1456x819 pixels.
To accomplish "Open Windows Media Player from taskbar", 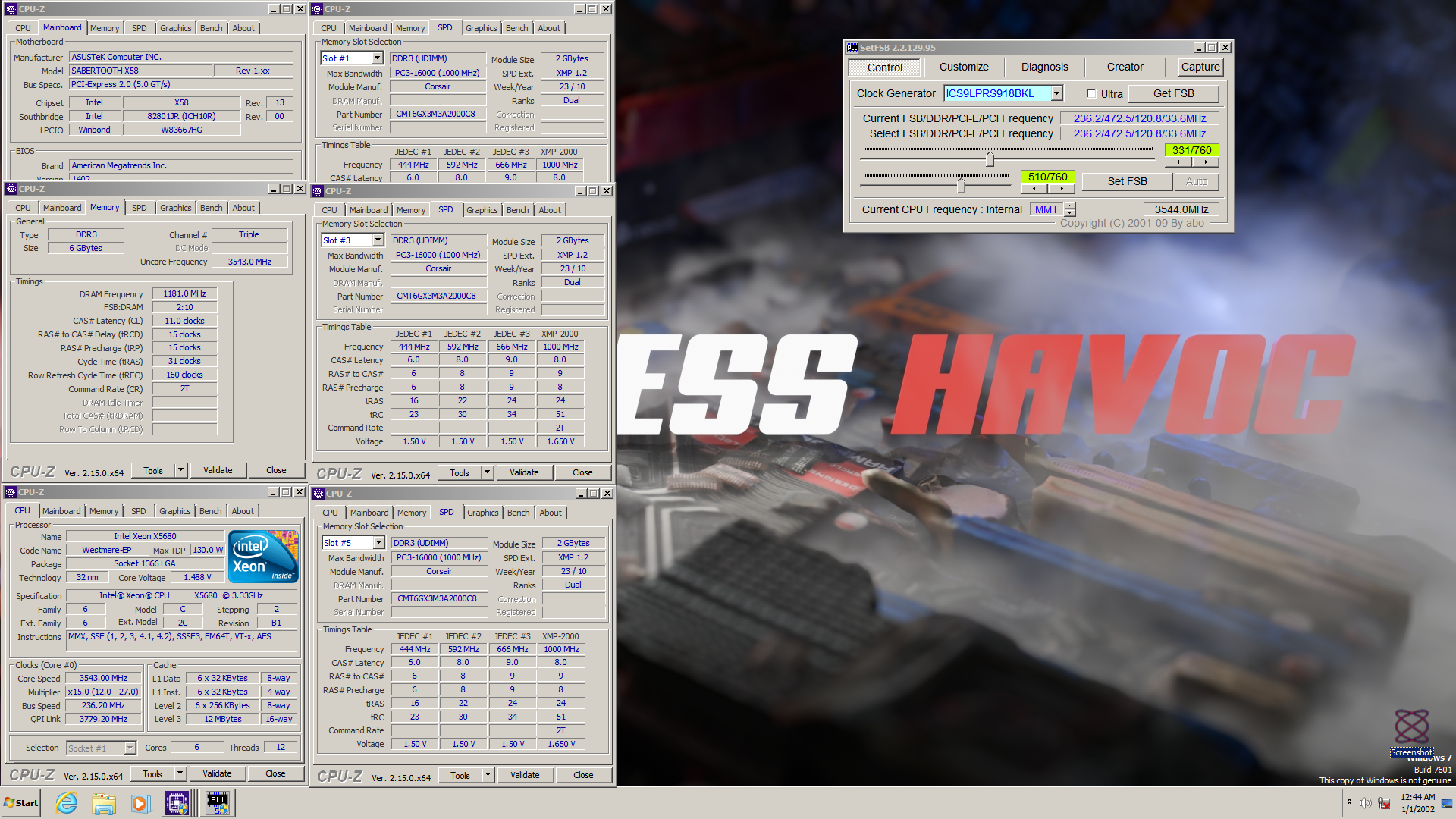I will pyautogui.click(x=140, y=802).
